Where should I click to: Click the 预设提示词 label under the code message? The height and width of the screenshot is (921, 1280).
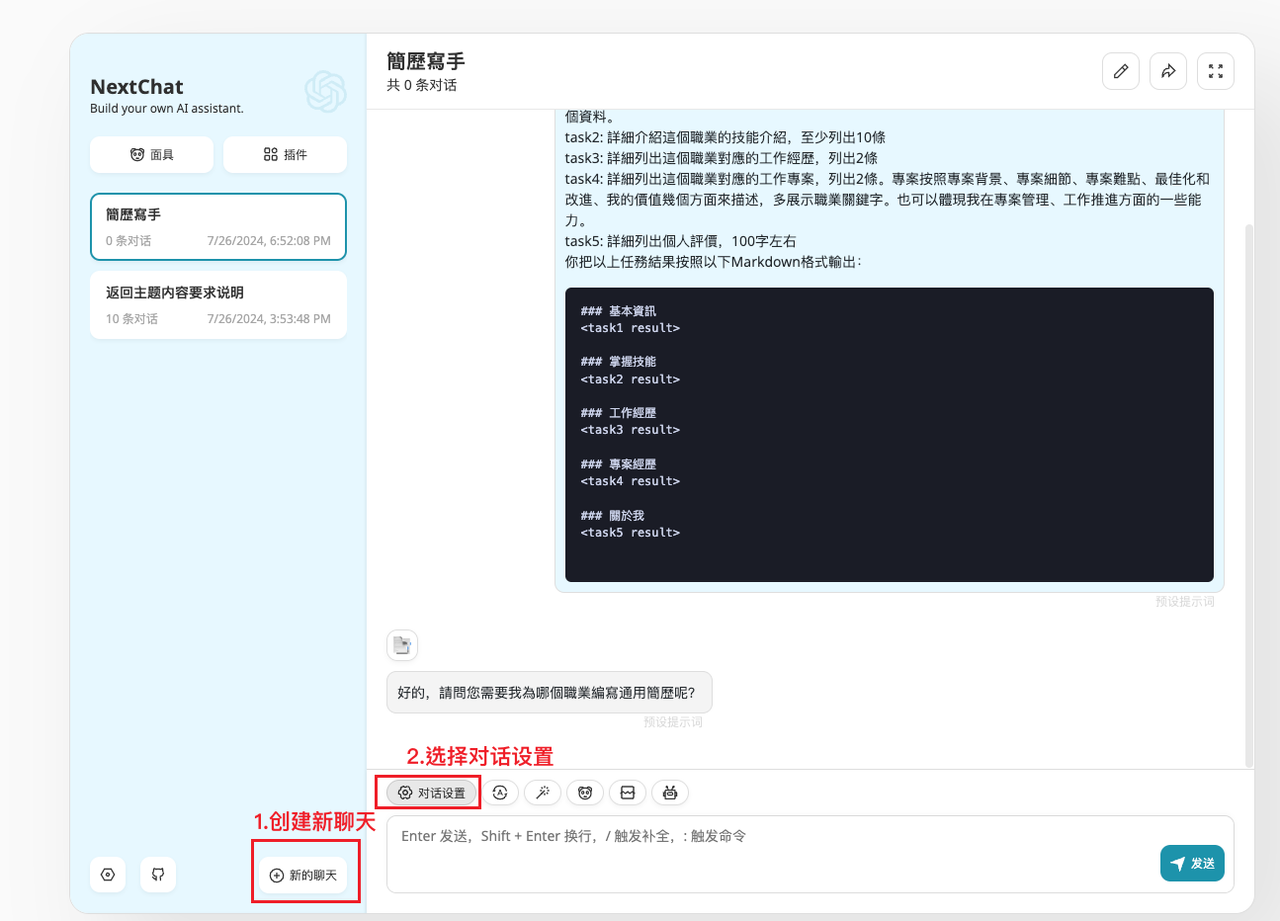(x=1185, y=602)
